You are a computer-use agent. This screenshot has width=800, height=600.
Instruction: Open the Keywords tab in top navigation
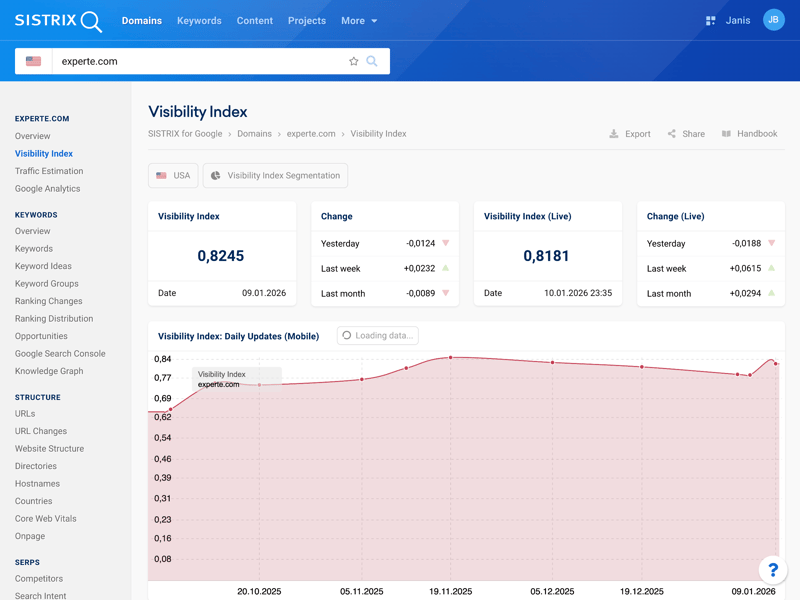click(x=199, y=21)
